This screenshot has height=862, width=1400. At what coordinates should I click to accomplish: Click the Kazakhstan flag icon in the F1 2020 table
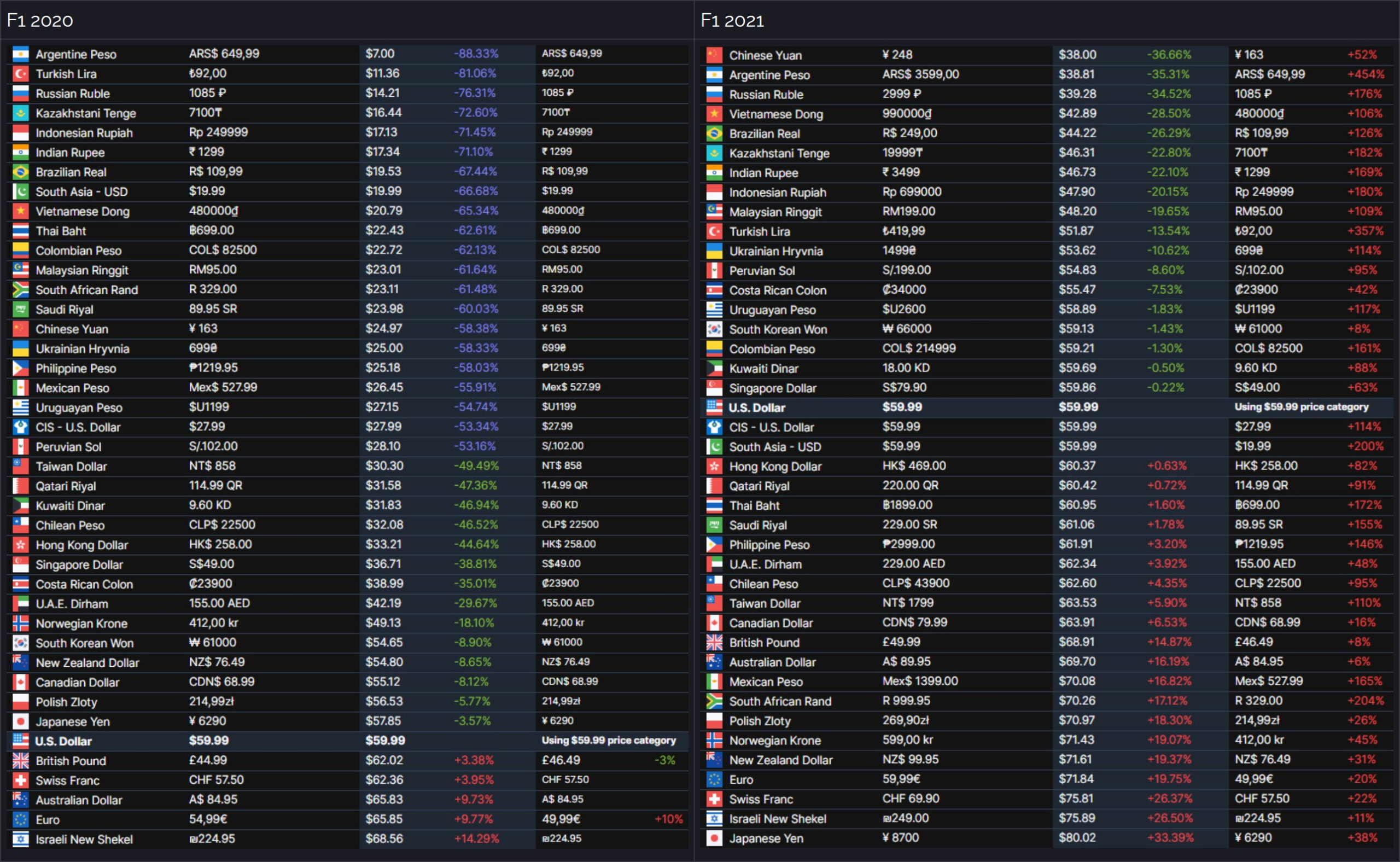(21, 113)
